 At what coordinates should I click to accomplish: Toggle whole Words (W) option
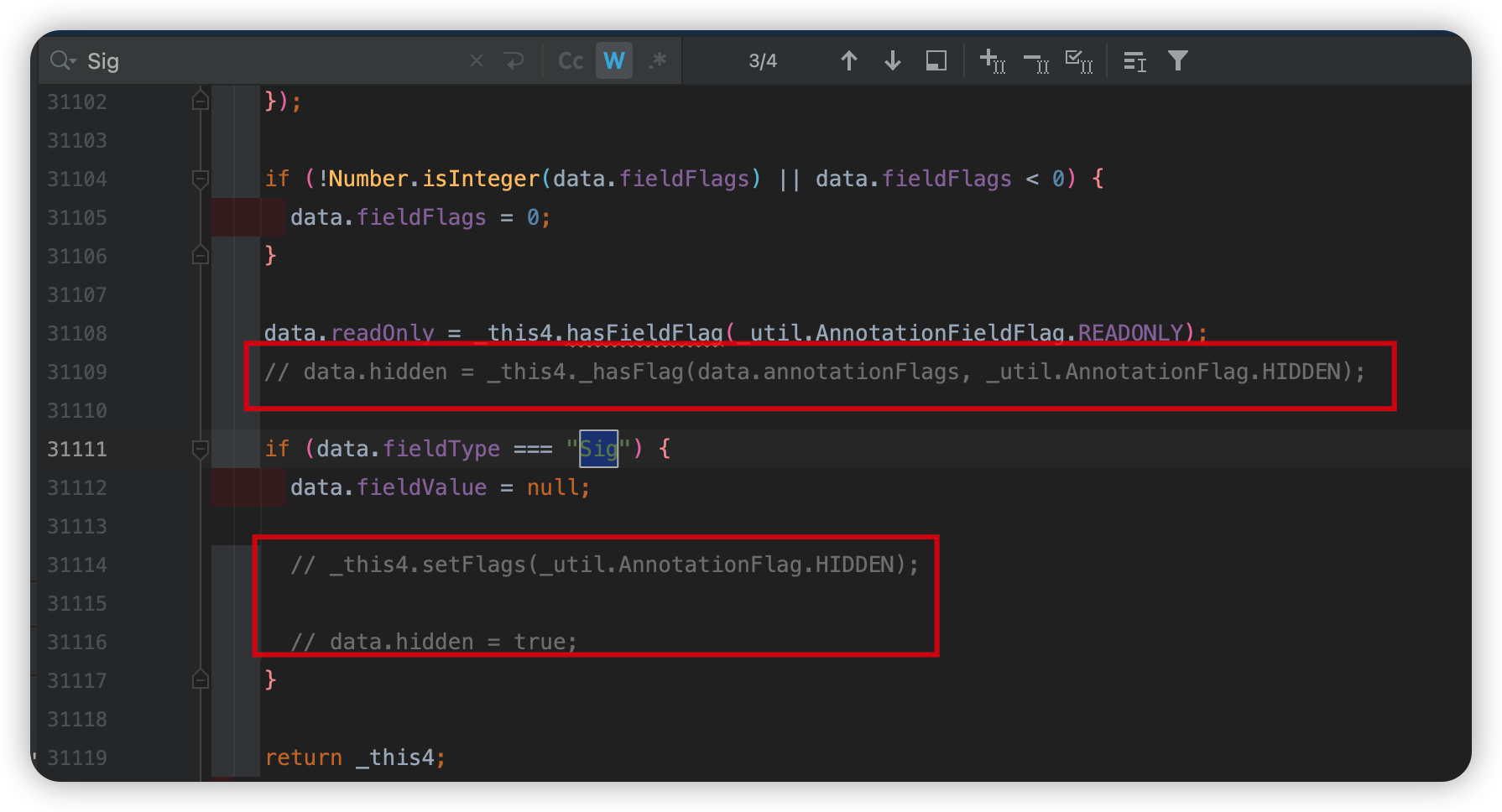pyautogui.click(x=614, y=60)
